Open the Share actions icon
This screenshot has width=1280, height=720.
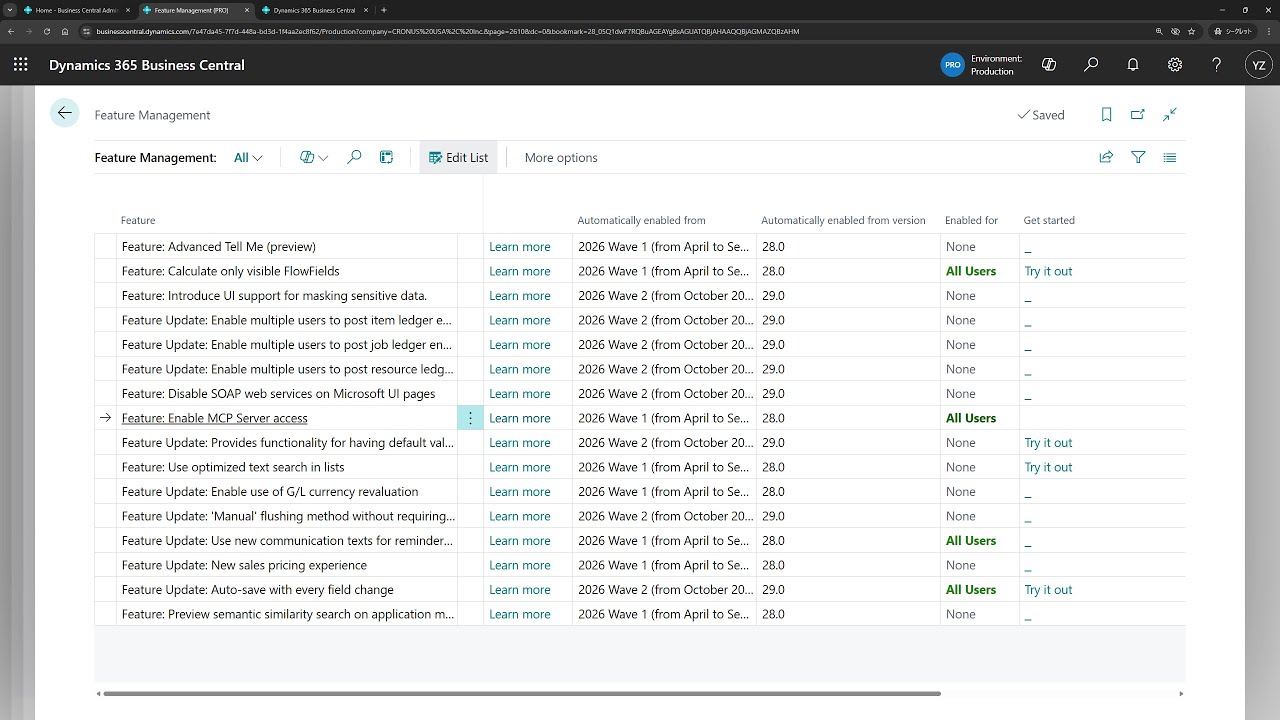click(x=1106, y=157)
